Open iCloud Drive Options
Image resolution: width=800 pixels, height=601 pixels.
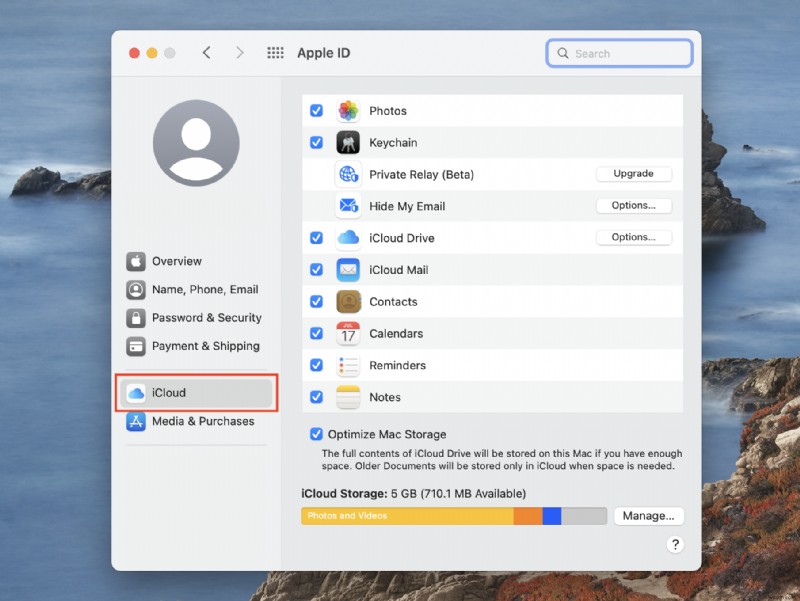[633, 237]
